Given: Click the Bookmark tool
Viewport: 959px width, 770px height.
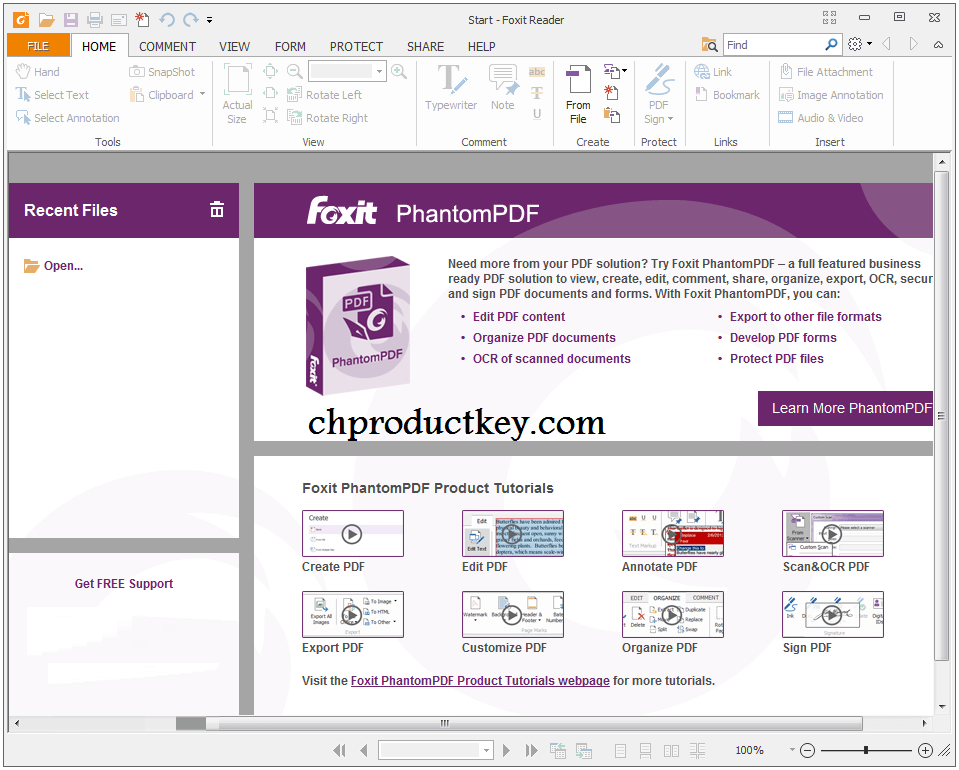Looking at the screenshot, I should (x=727, y=95).
